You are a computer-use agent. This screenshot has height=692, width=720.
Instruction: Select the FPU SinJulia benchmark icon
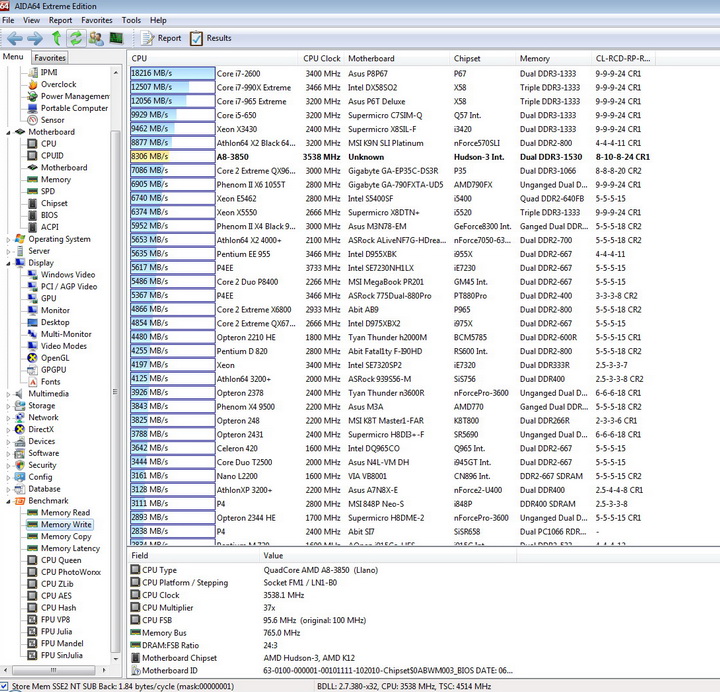point(33,655)
